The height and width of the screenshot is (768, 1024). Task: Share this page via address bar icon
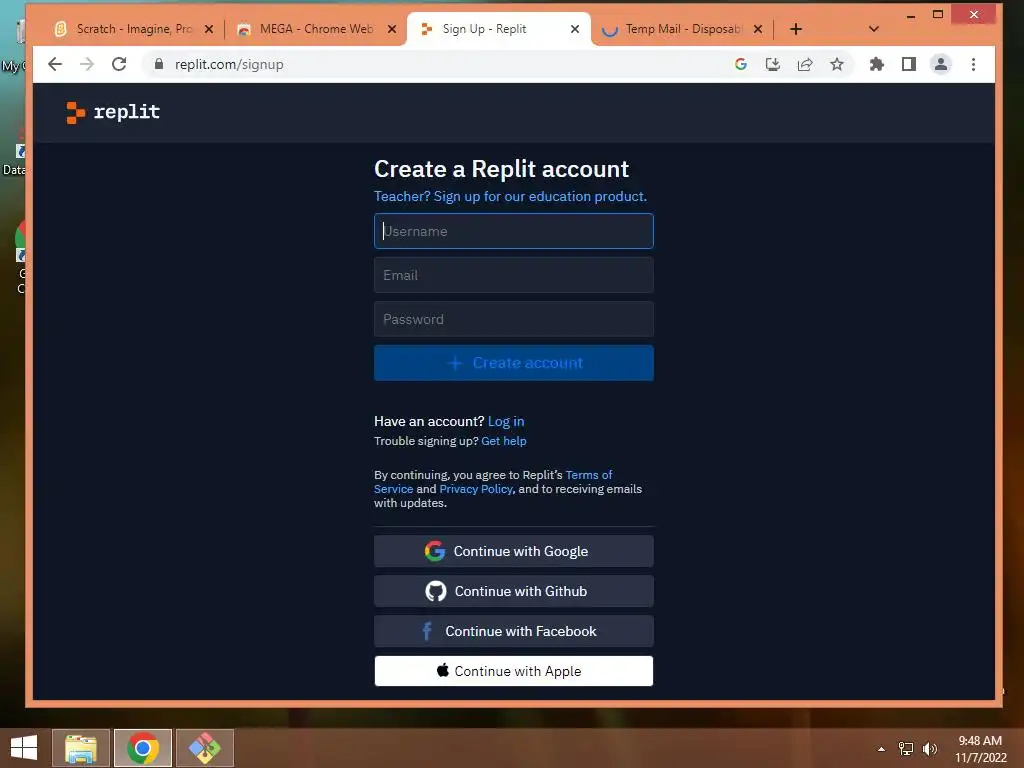[x=805, y=64]
